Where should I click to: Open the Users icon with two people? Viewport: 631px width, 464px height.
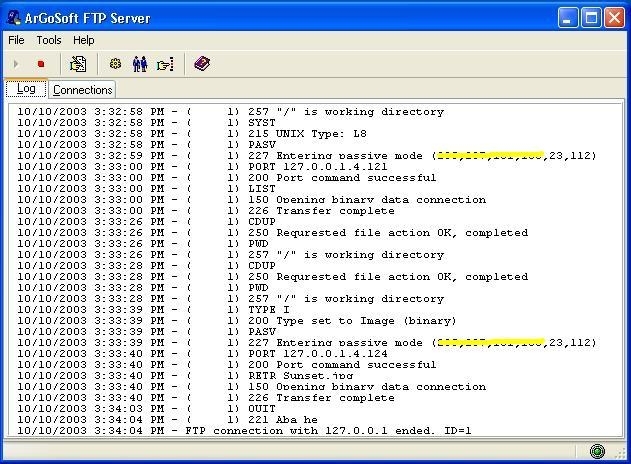point(140,64)
